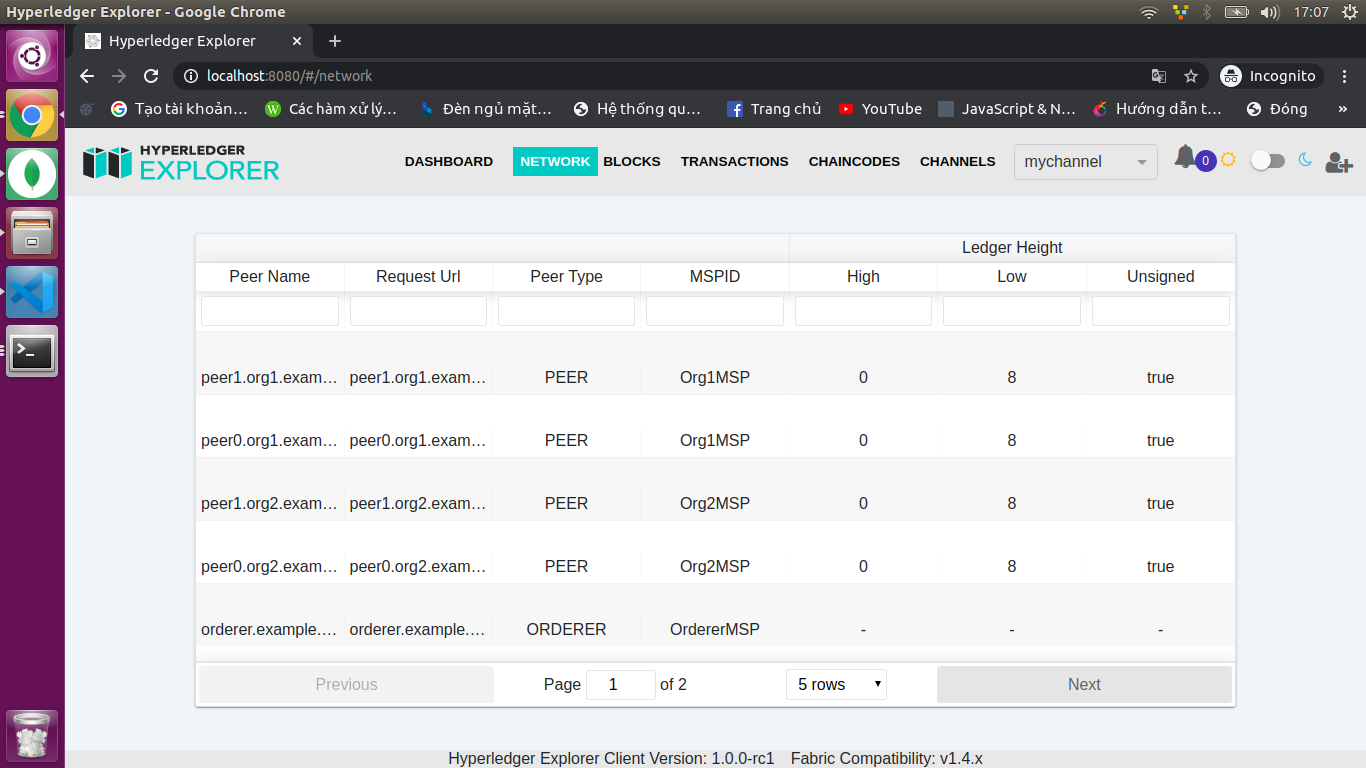Switch to the BLOCKS tab
This screenshot has height=768, width=1366.
coord(632,161)
